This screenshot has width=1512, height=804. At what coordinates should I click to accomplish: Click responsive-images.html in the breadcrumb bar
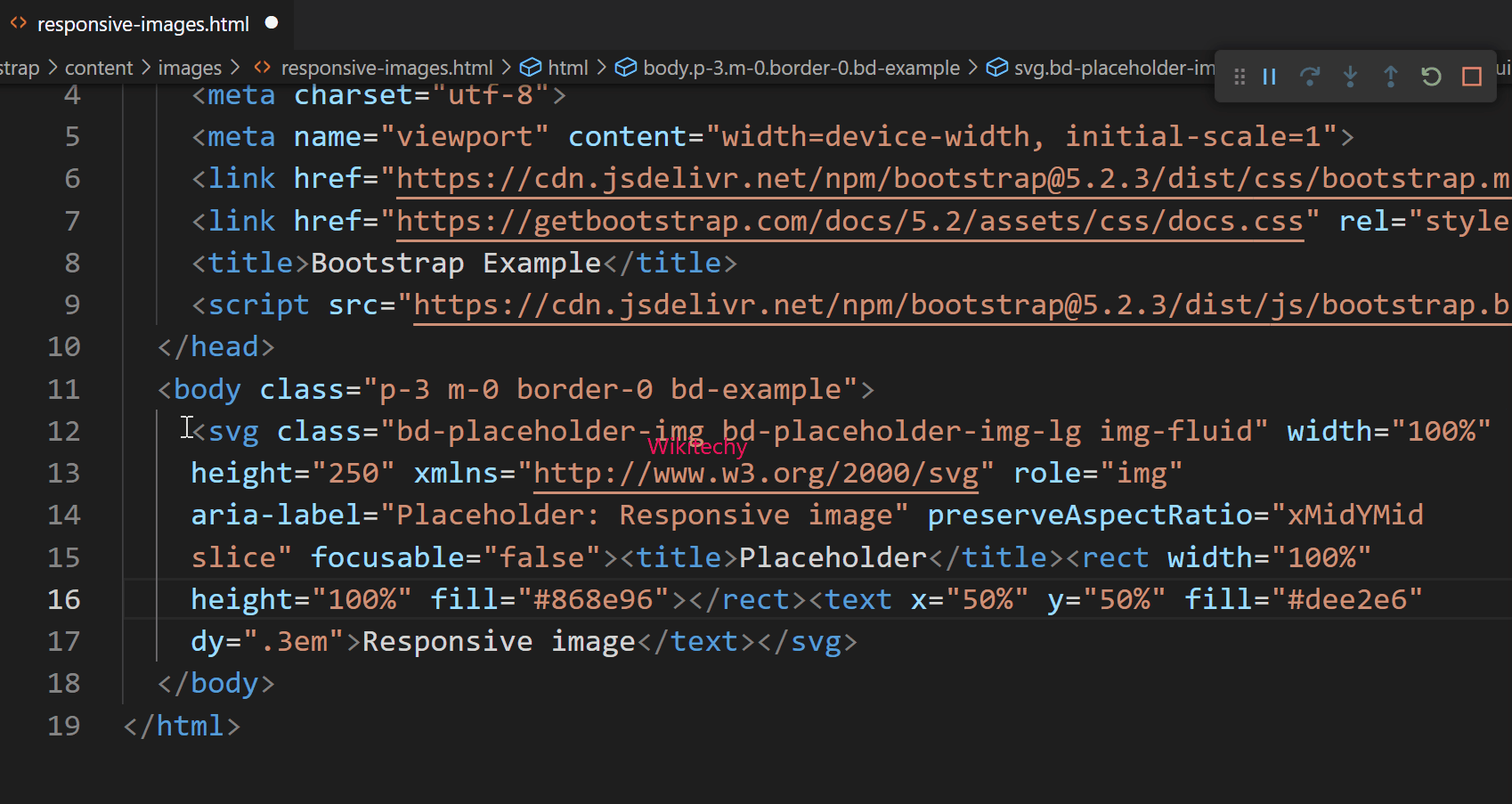[386, 67]
